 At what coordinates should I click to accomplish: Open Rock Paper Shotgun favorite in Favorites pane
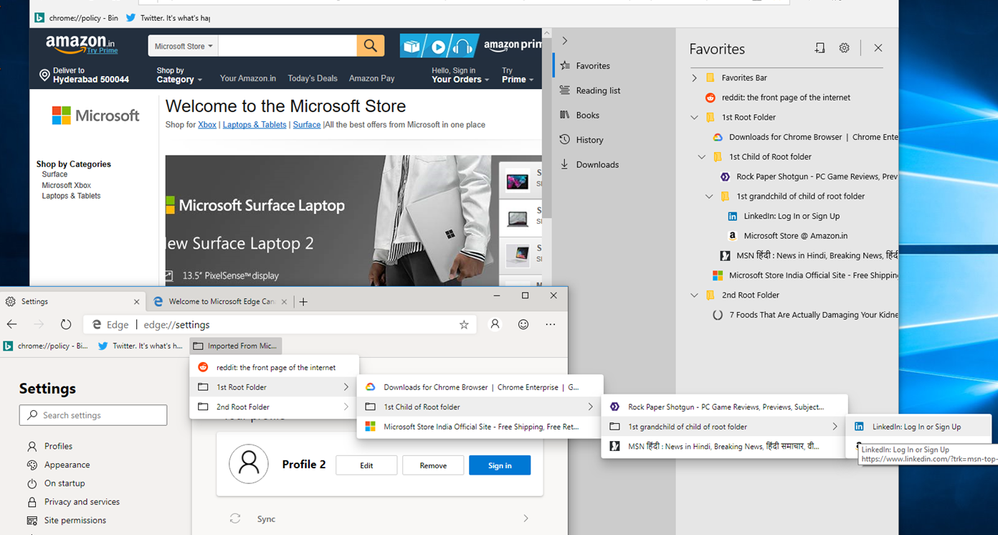809,176
